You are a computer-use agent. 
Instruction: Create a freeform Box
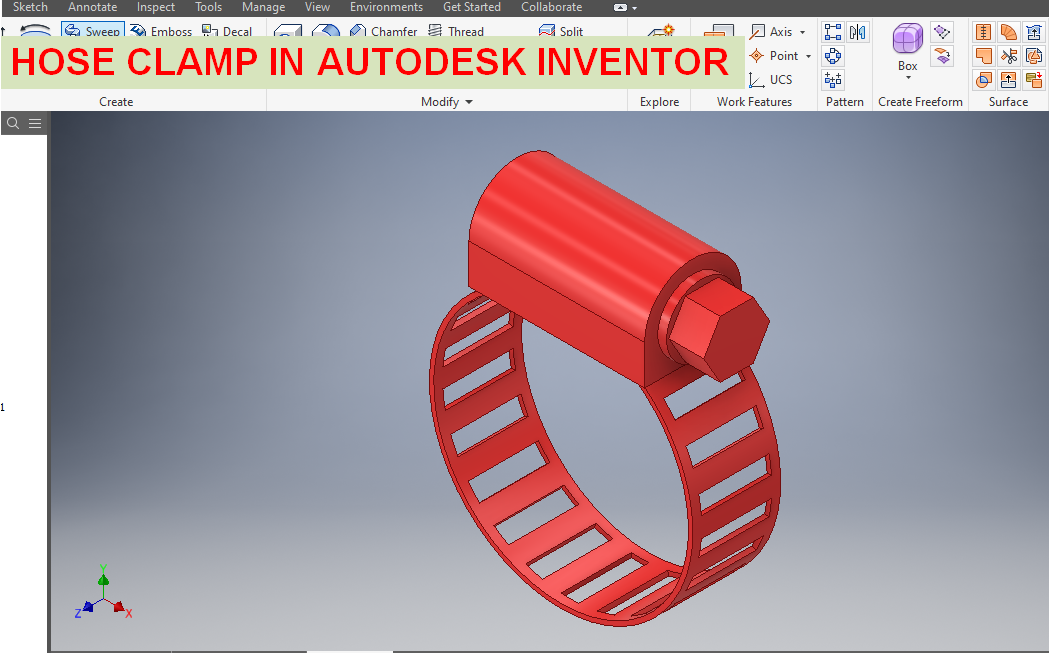tap(908, 47)
